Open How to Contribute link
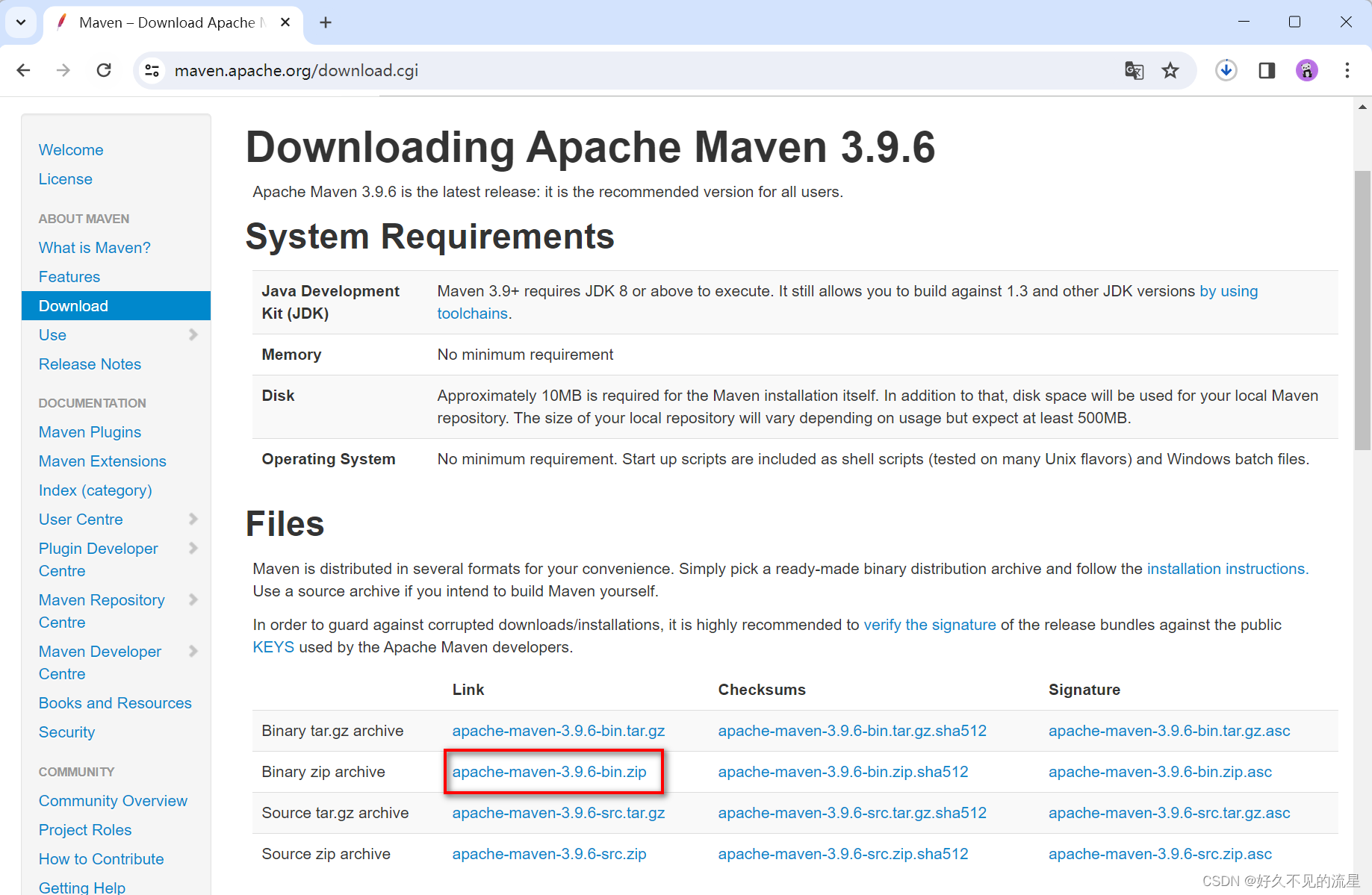1372x895 pixels. 101,859
